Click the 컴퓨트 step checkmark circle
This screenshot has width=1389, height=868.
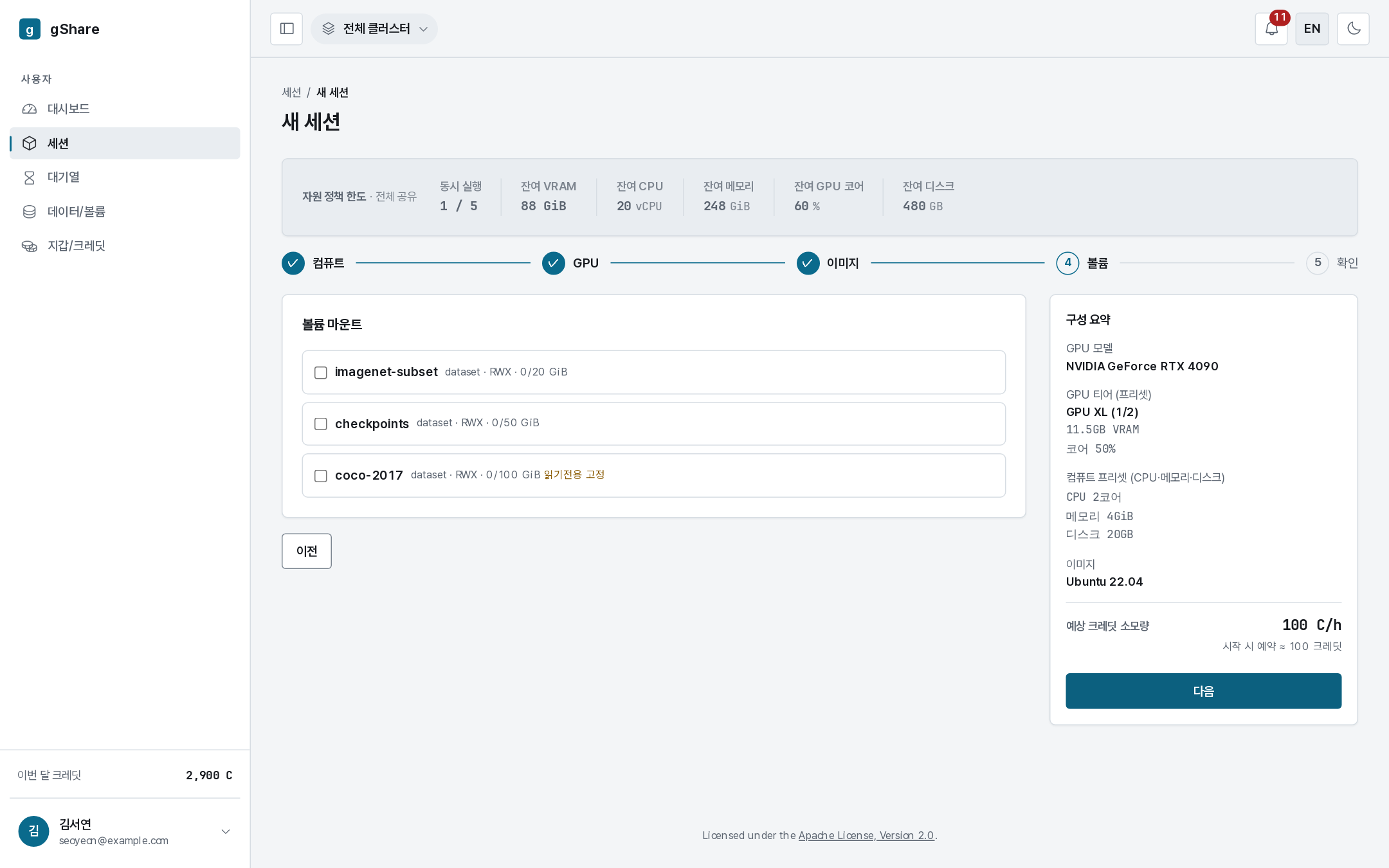pos(293,263)
